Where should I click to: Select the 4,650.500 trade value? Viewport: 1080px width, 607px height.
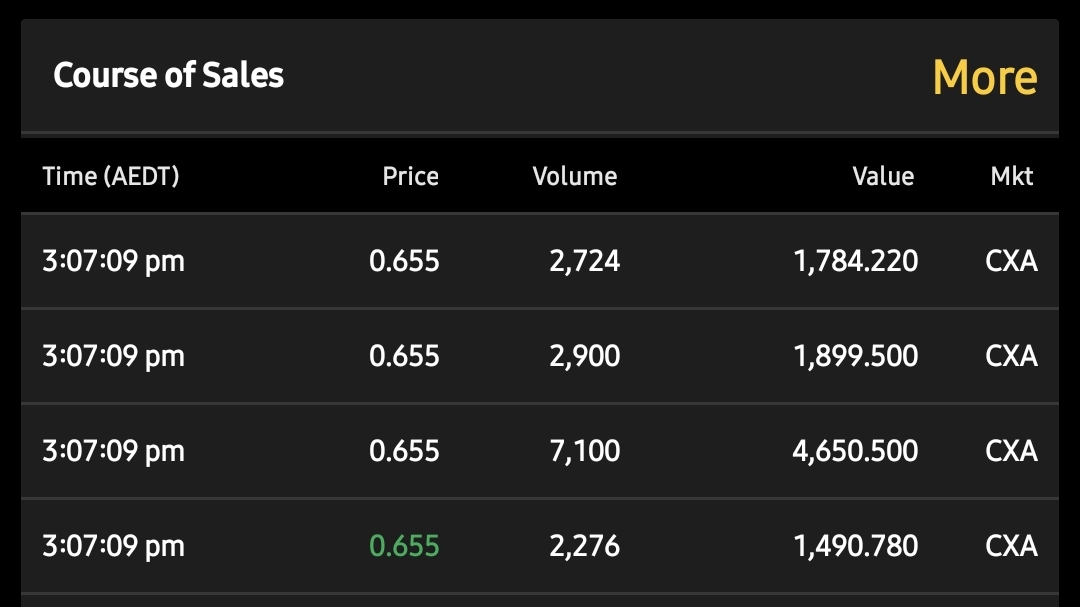point(855,451)
